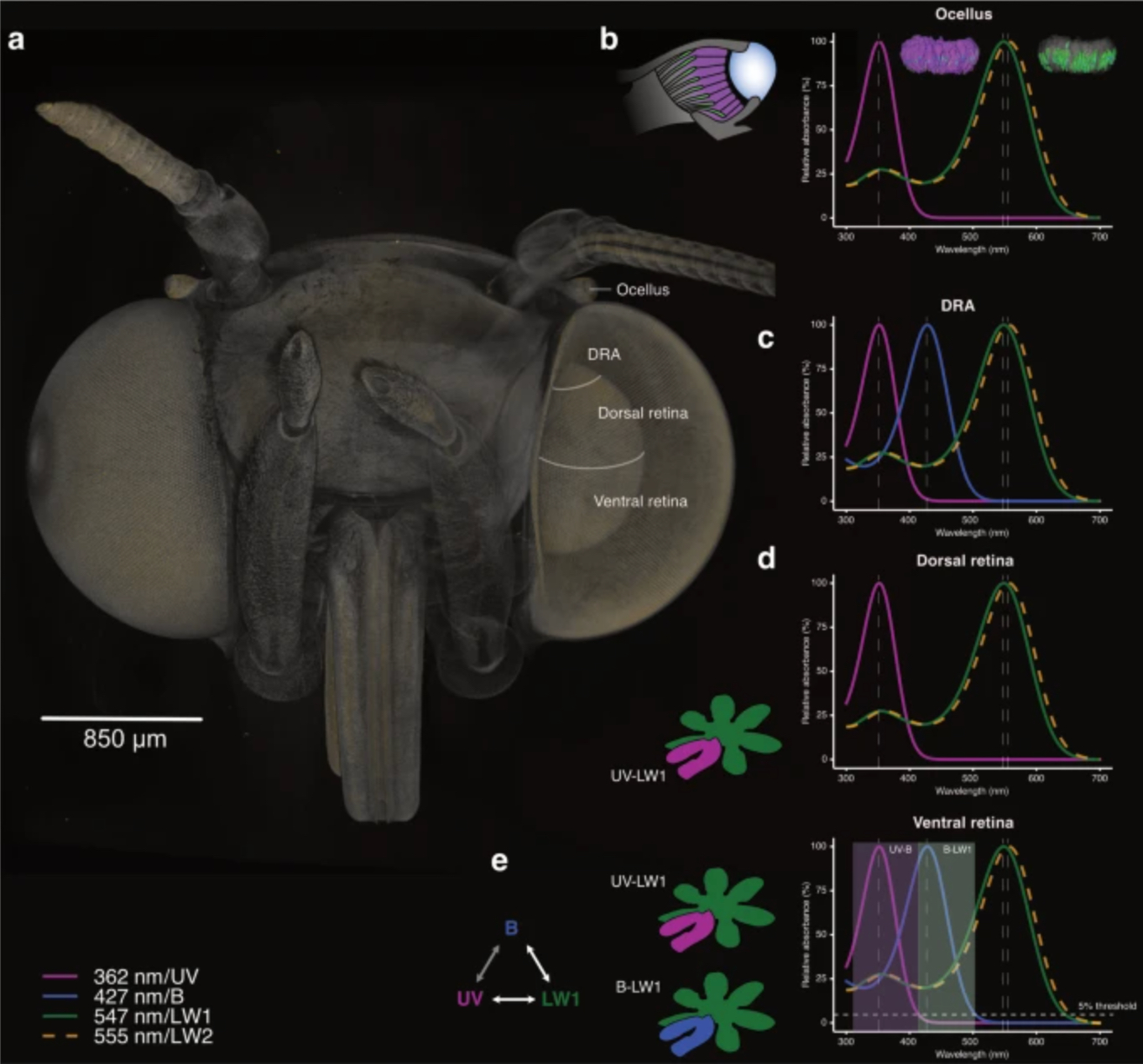Image resolution: width=1143 pixels, height=1064 pixels.
Task: Click the magenta 362 nm/UV legend line
Action: point(60,978)
